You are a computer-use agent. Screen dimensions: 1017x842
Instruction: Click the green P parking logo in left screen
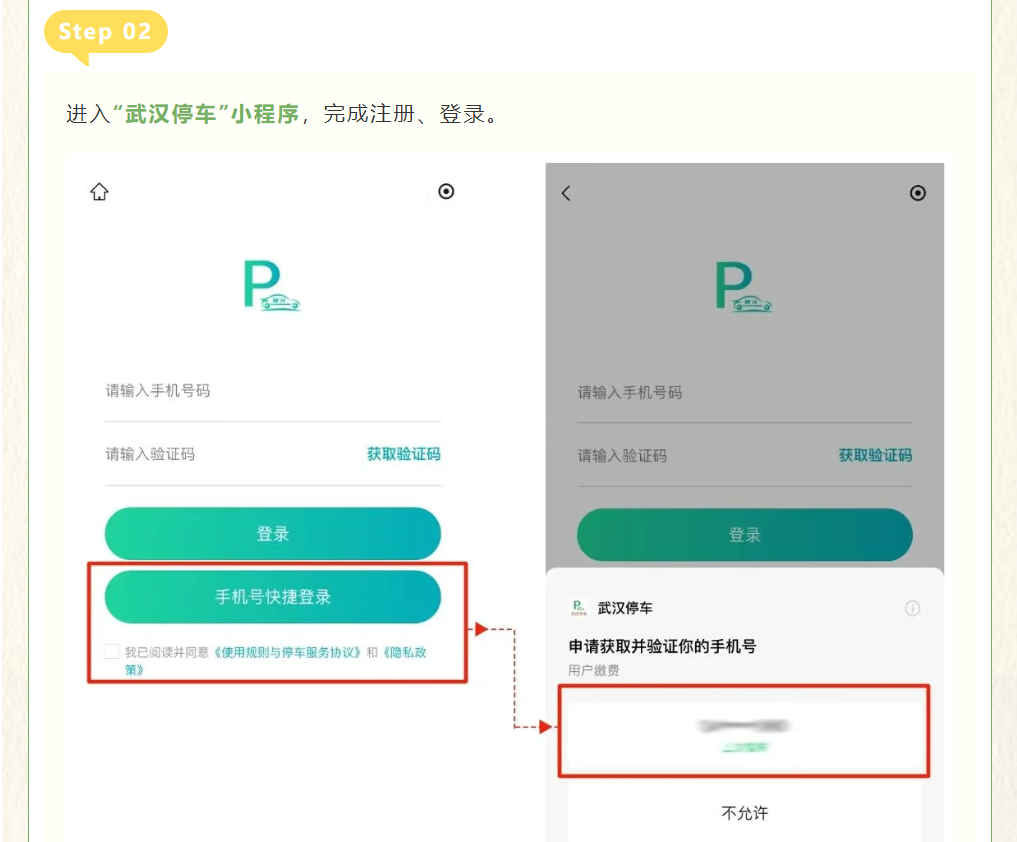(270, 286)
